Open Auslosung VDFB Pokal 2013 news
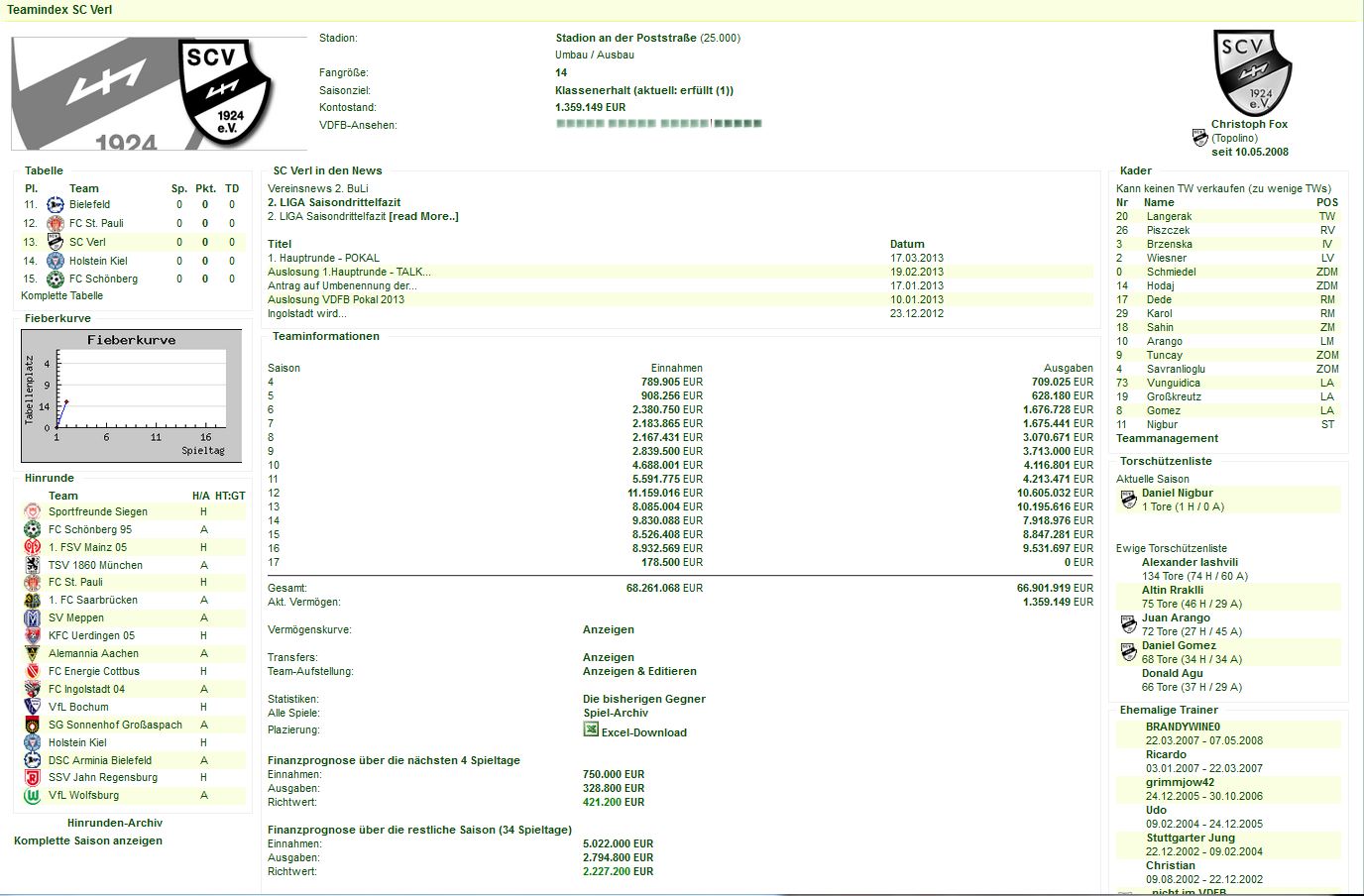The image size is (1364, 896). pos(336,300)
